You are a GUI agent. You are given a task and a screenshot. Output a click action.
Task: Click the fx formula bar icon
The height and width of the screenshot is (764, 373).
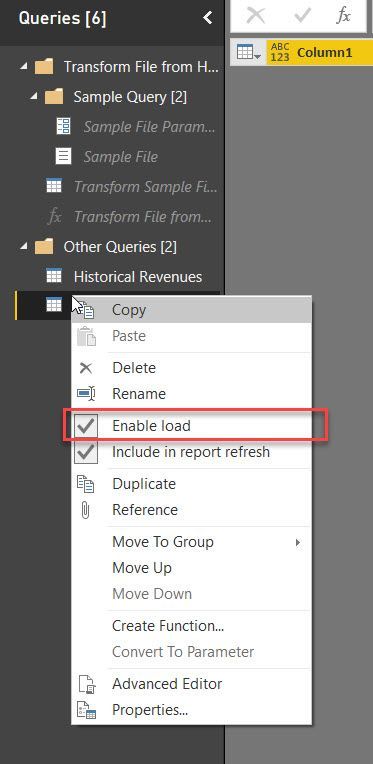click(343, 16)
